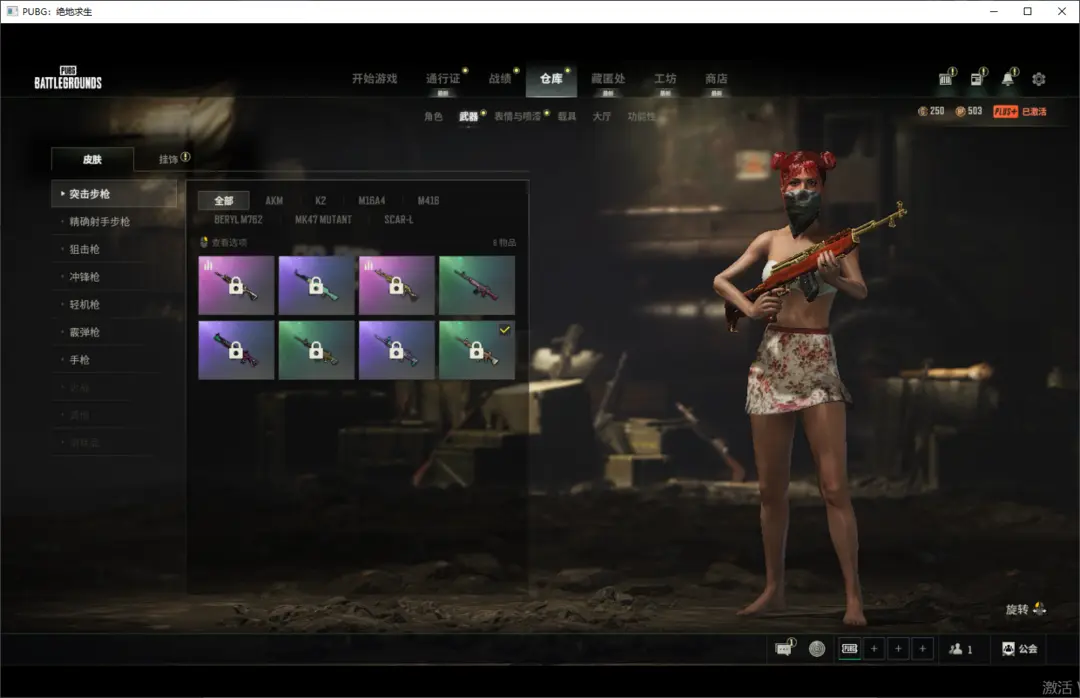Show all skins with the 全部 filter
1080x698 pixels.
click(224, 201)
